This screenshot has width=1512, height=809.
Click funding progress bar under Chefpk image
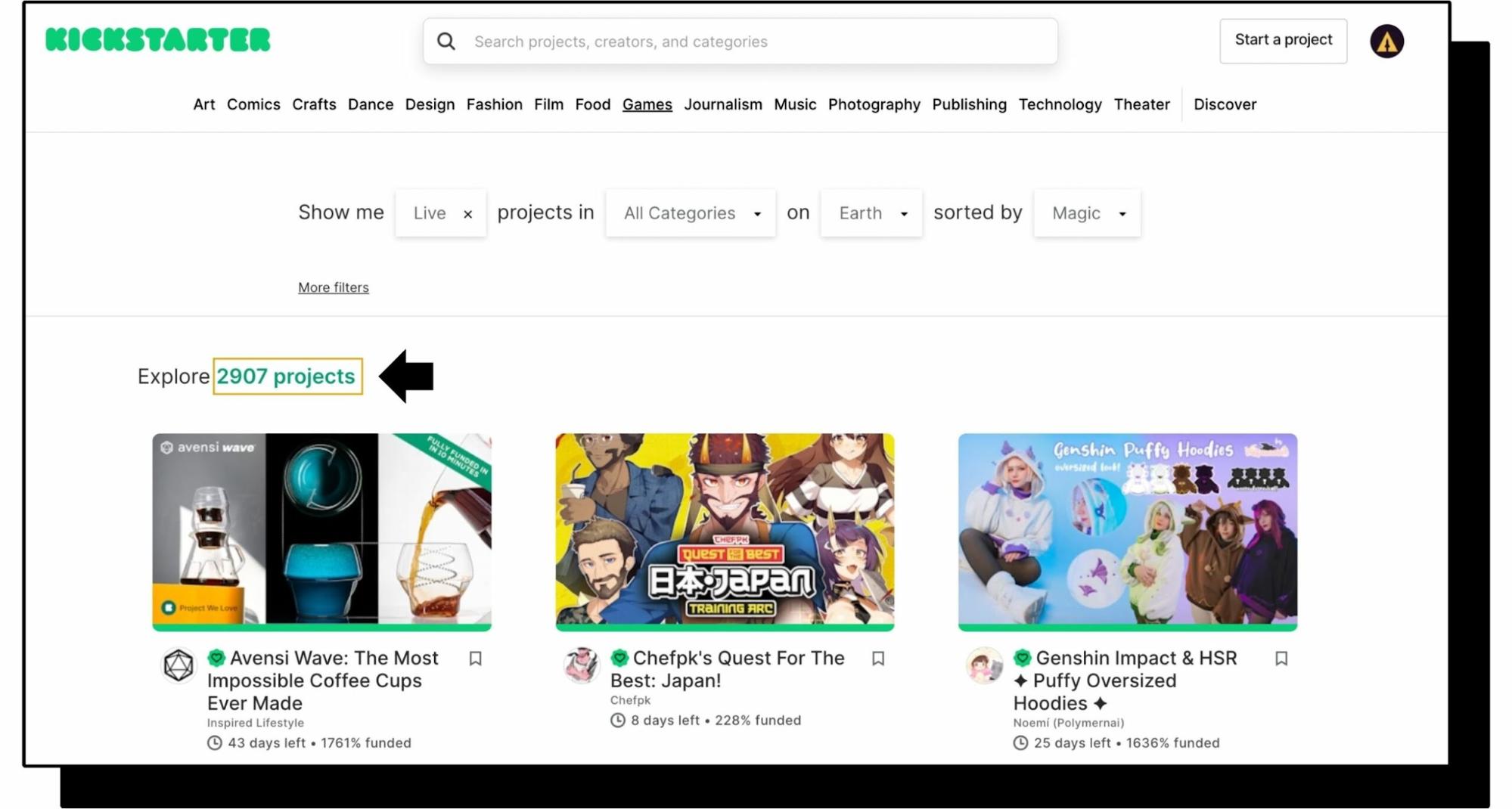[x=725, y=628]
